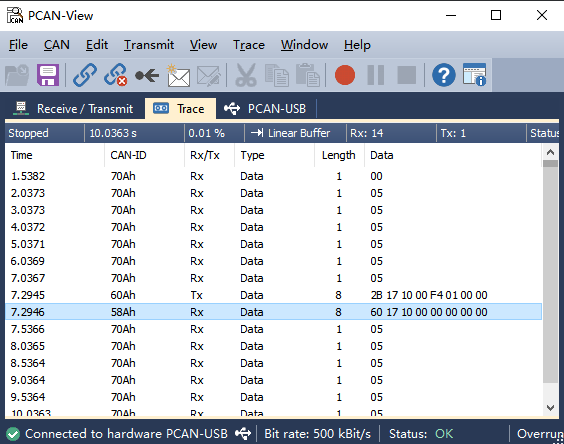Click the USB icon in status bar

point(243,434)
